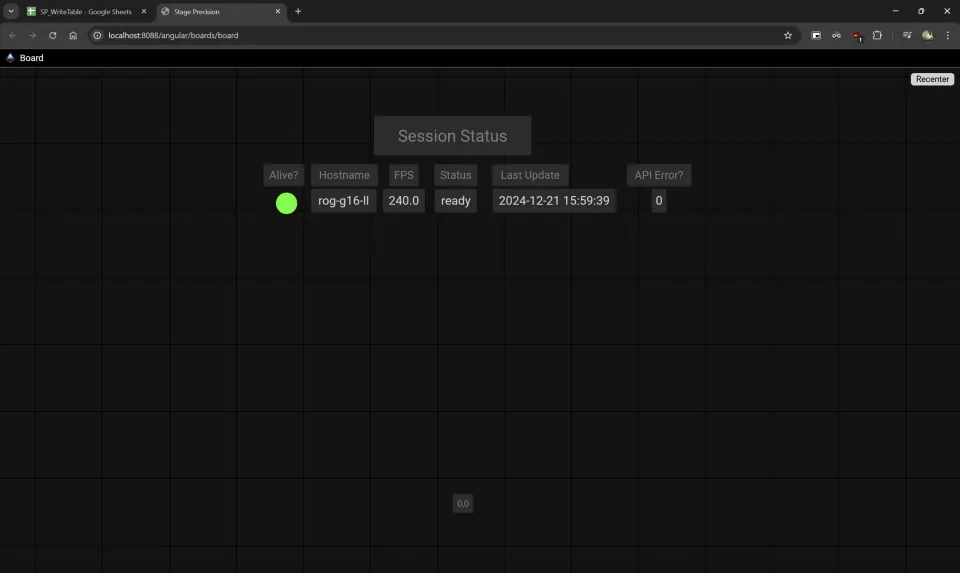Open the media control toolbar icon
960x573 pixels.
click(907, 36)
